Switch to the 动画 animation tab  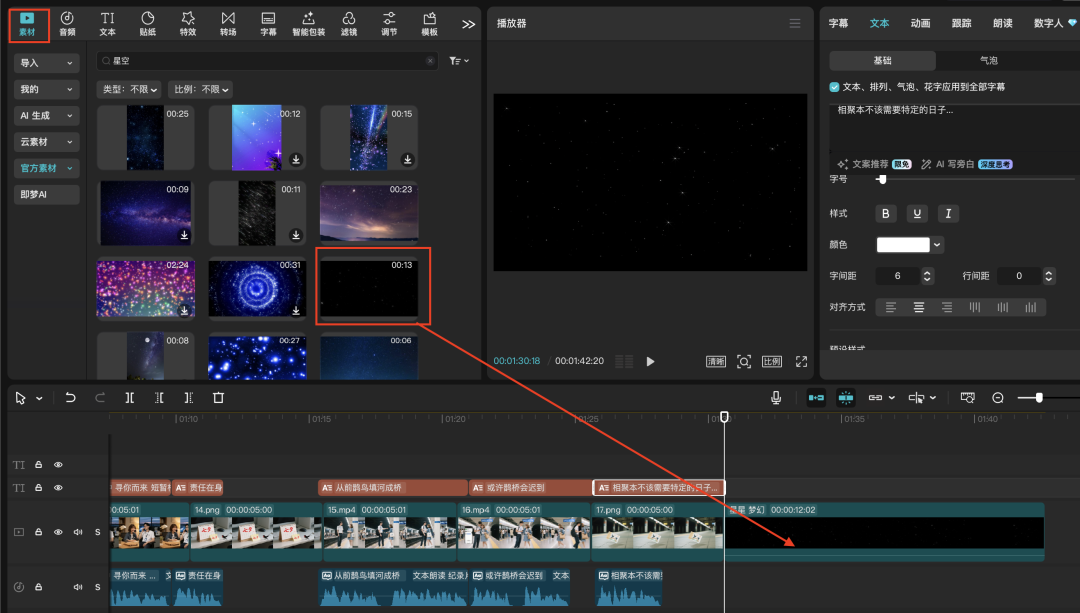920,23
